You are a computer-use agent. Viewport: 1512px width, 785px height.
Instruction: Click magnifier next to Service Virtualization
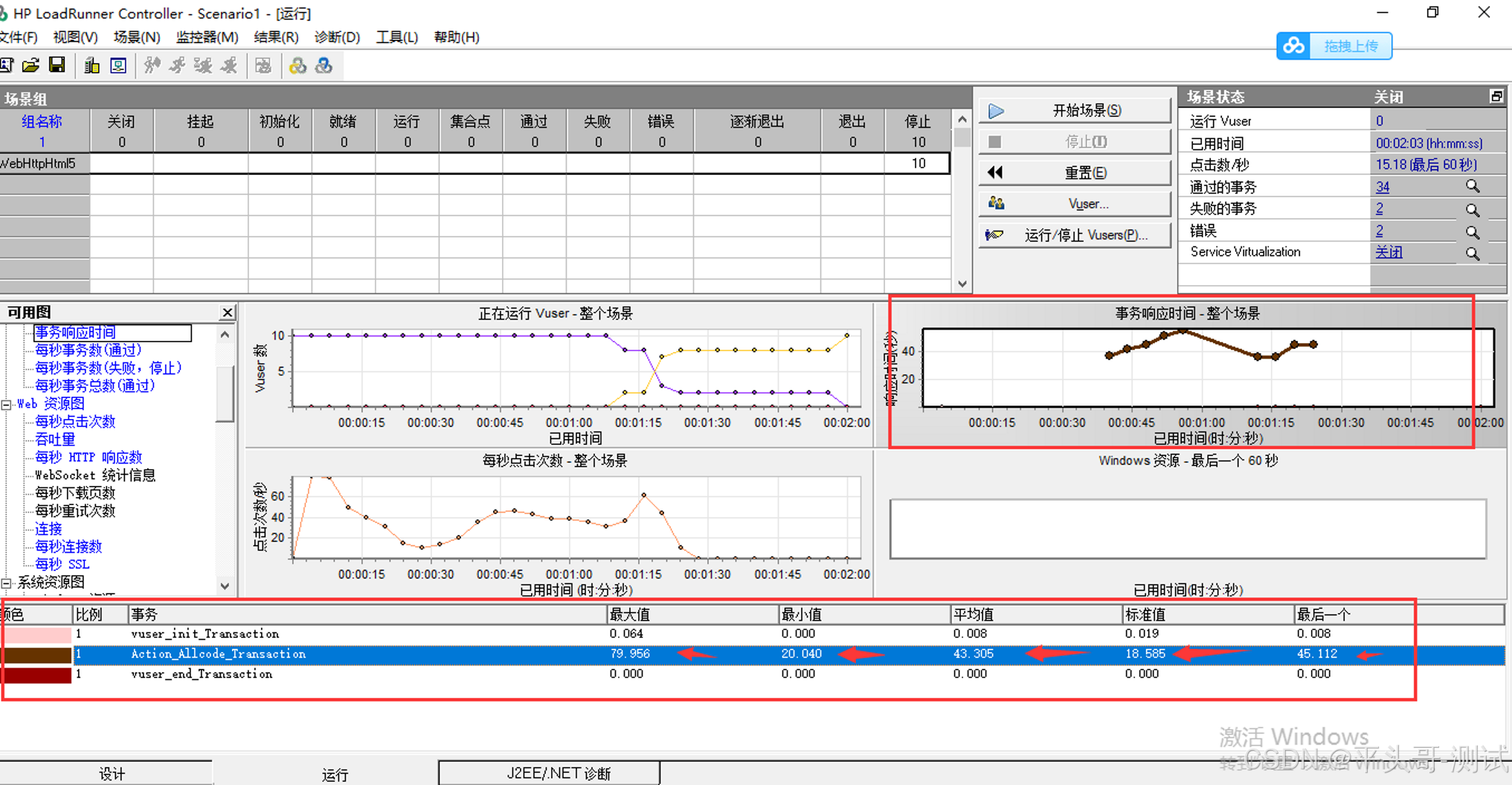1472,254
